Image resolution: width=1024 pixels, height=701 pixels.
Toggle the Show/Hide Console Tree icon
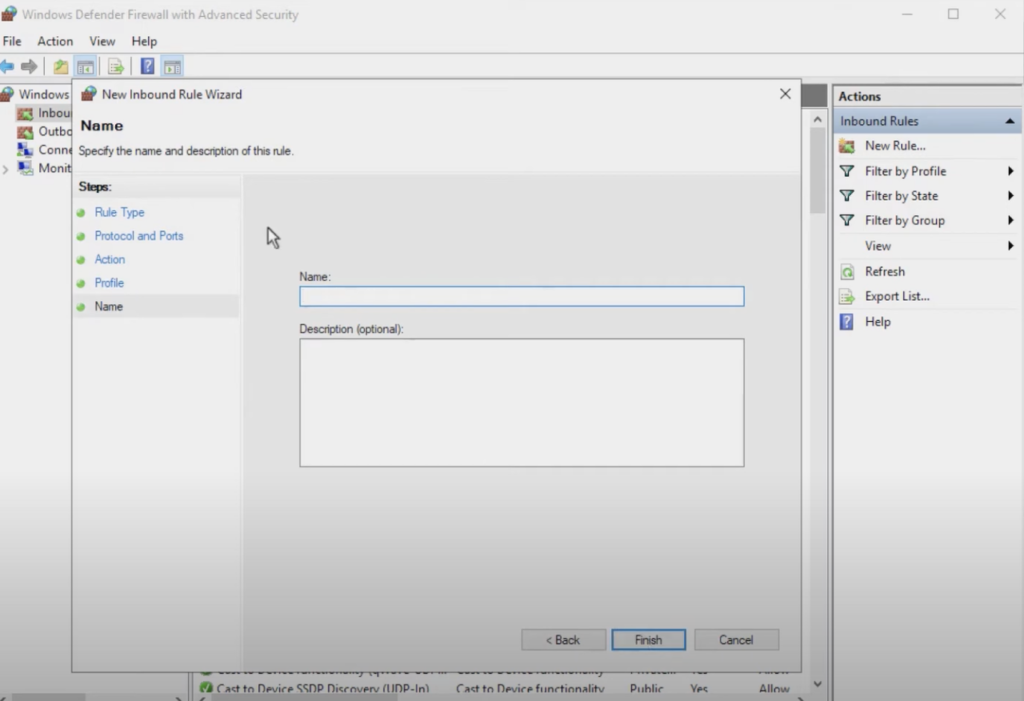click(x=85, y=66)
